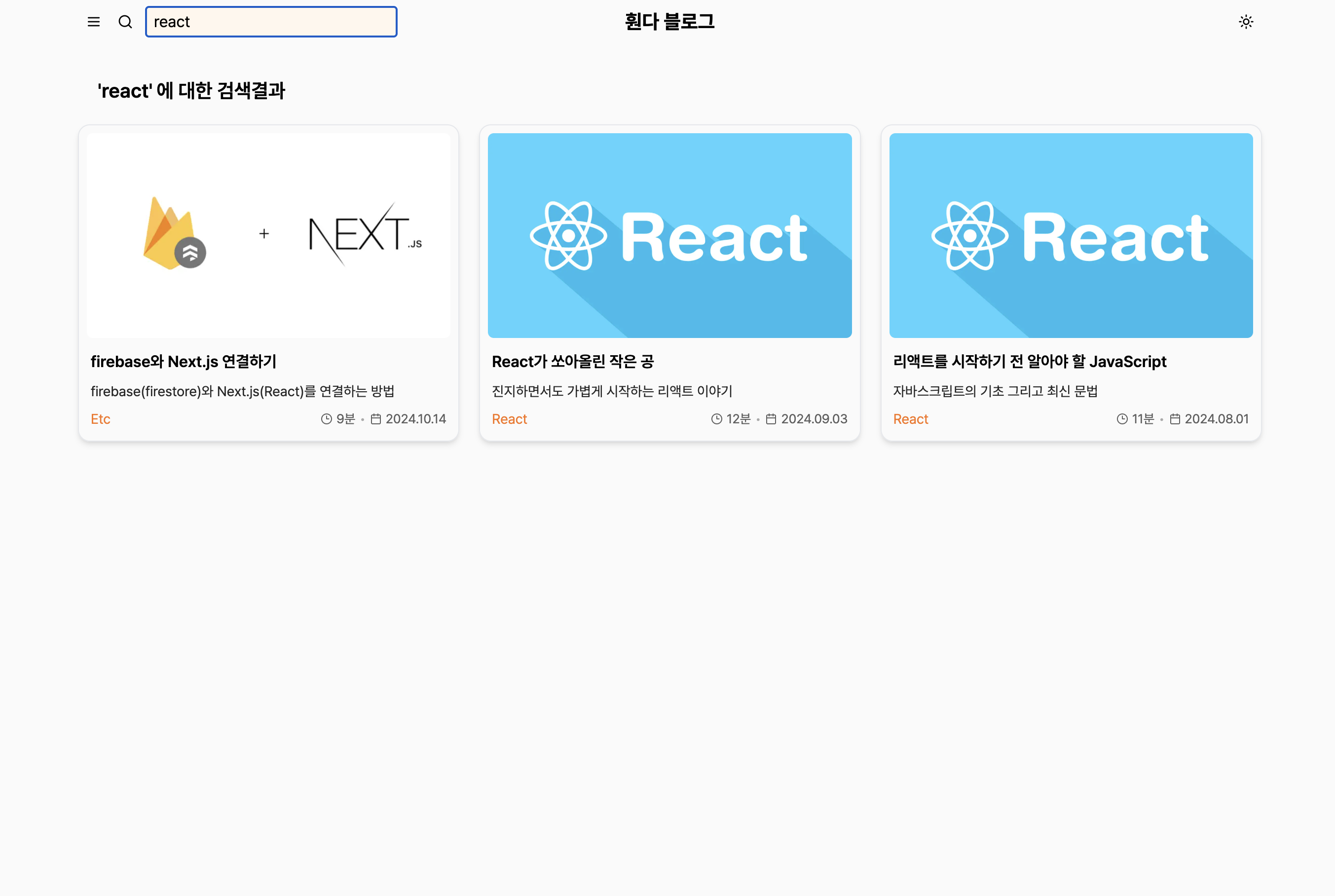Click the heading ''react' 에 대한 검색결과'
Image resolution: width=1335 pixels, height=896 pixels.
click(x=191, y=90)
